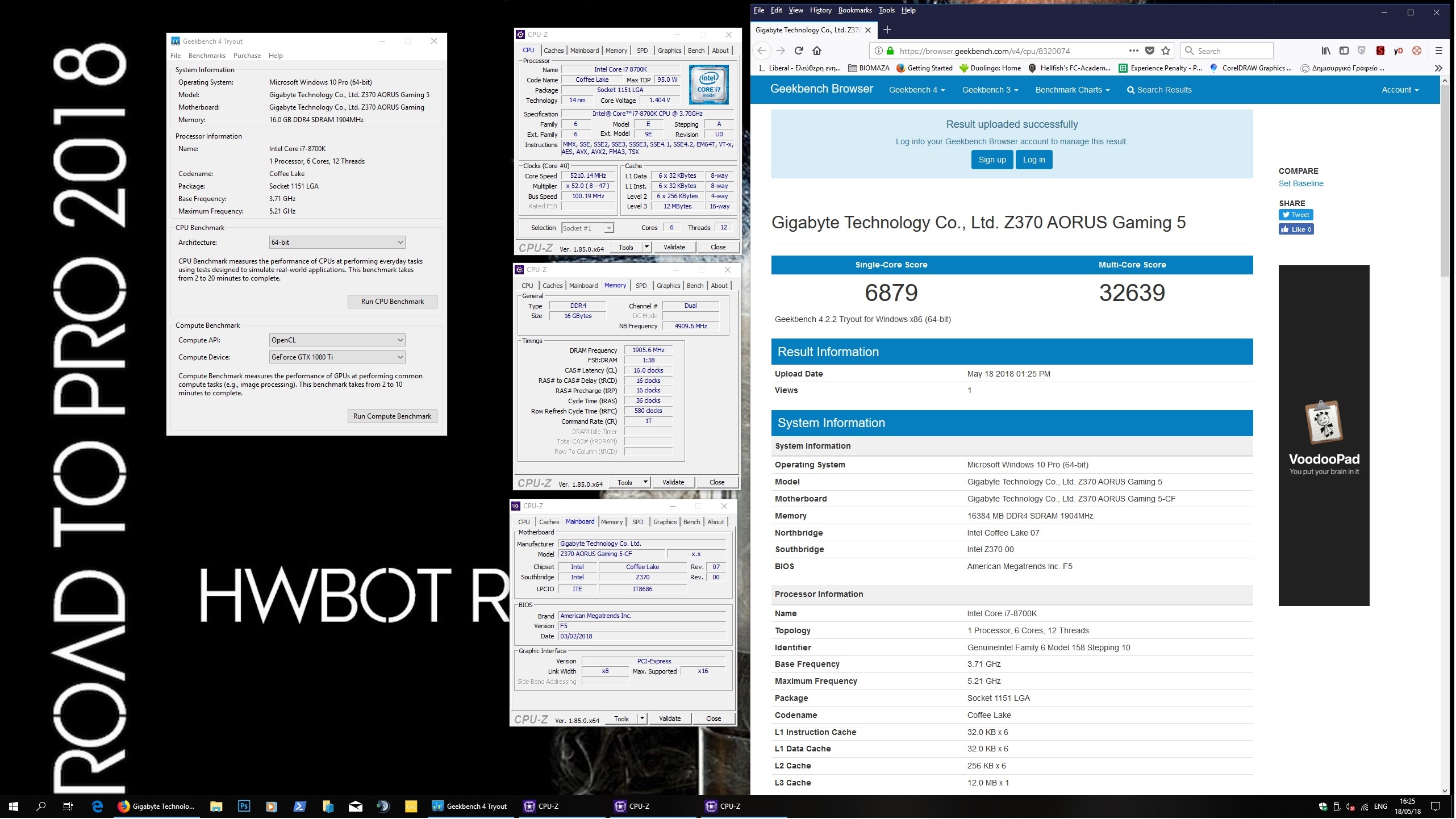Click the yD extension icon
The image size is (1456, 819).
point(1400,51)
